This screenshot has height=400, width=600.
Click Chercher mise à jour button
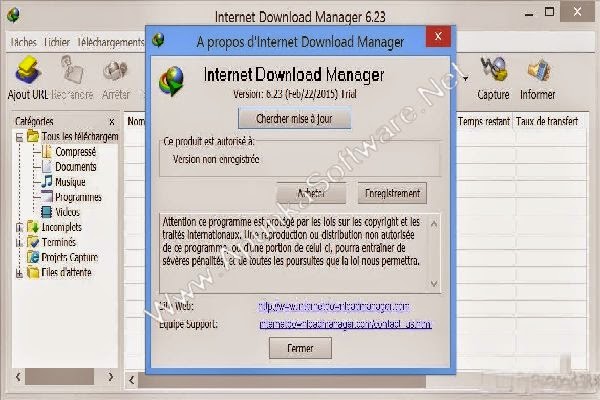294,119
